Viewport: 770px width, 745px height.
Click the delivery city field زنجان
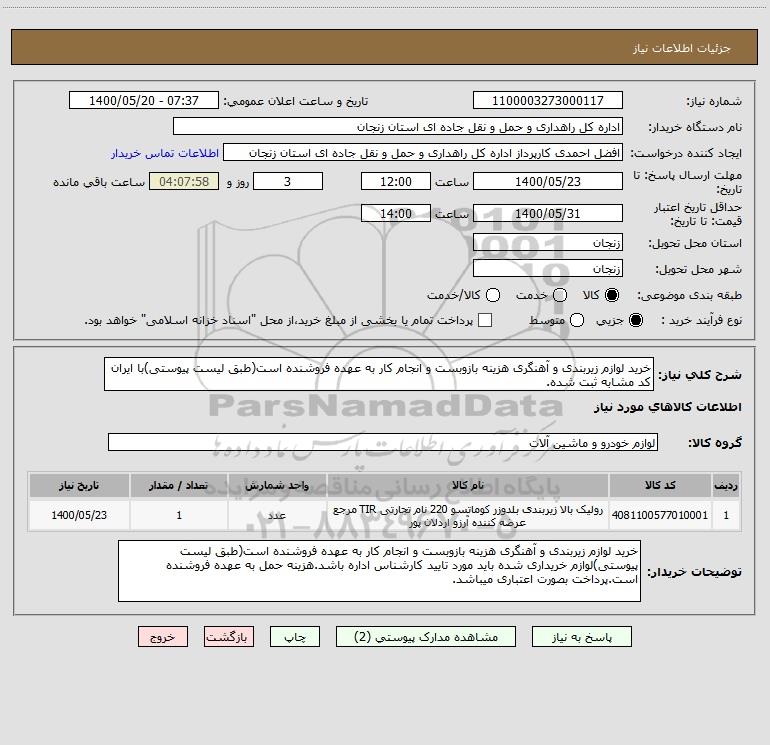(548, 269)
